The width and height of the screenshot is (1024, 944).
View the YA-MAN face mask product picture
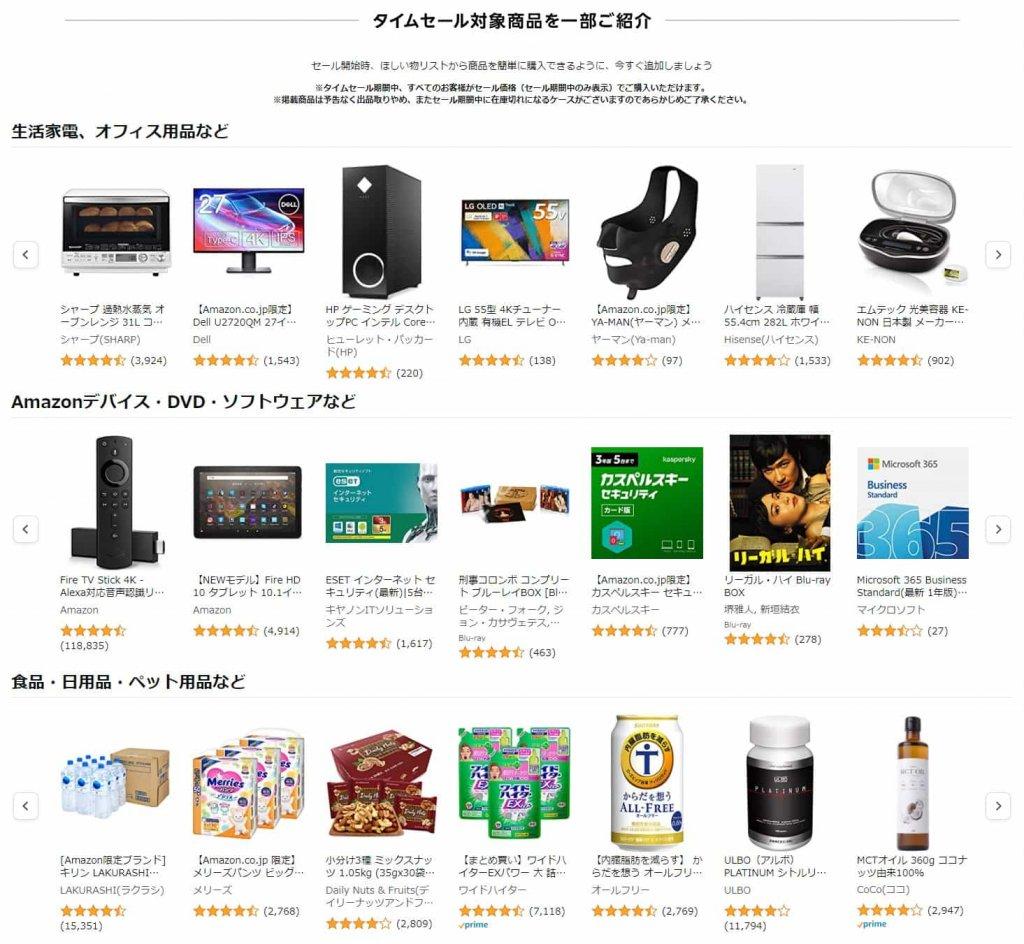pyautogui.click(x=647, y=232)
